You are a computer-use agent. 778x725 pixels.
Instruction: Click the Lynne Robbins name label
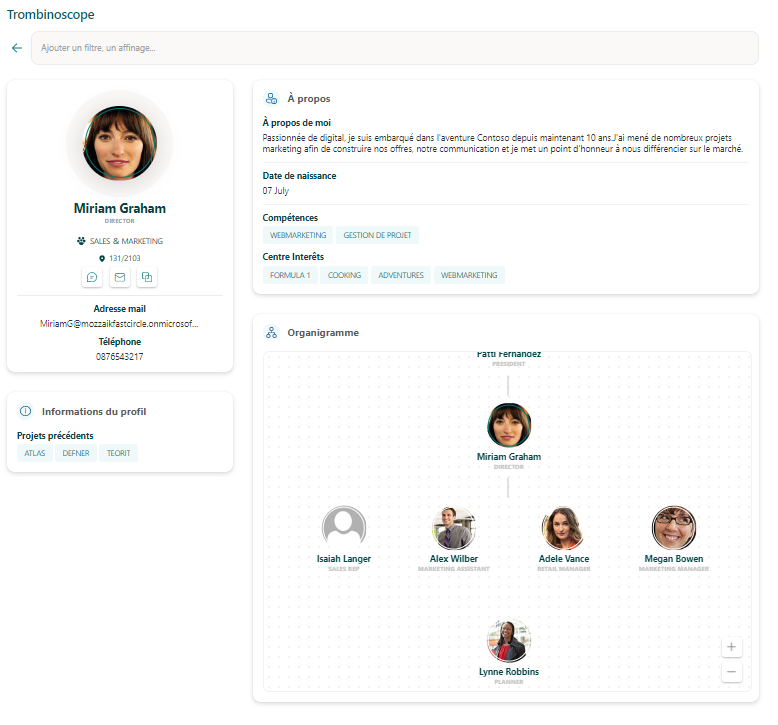pos(509,671)
